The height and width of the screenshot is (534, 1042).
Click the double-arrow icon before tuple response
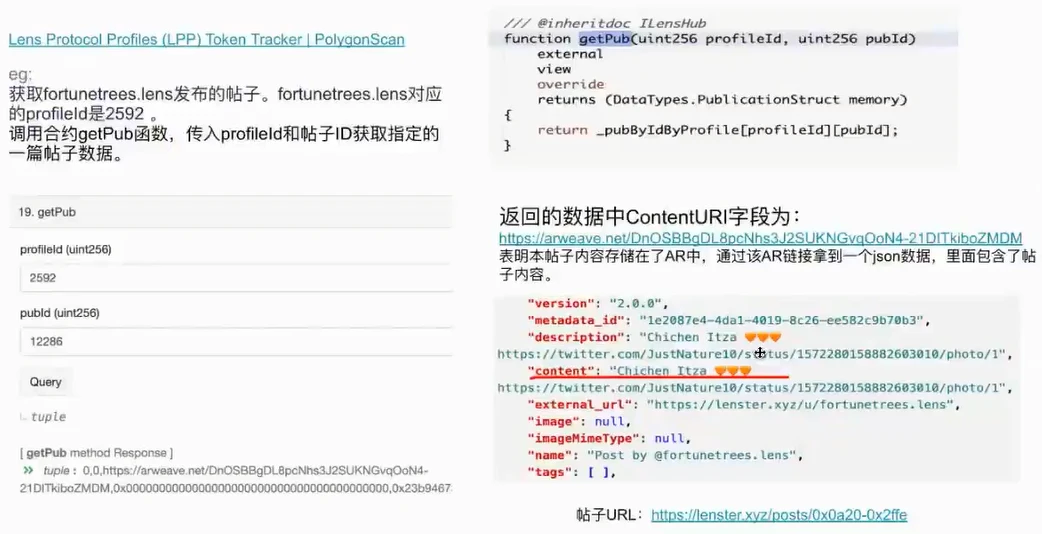28,470
